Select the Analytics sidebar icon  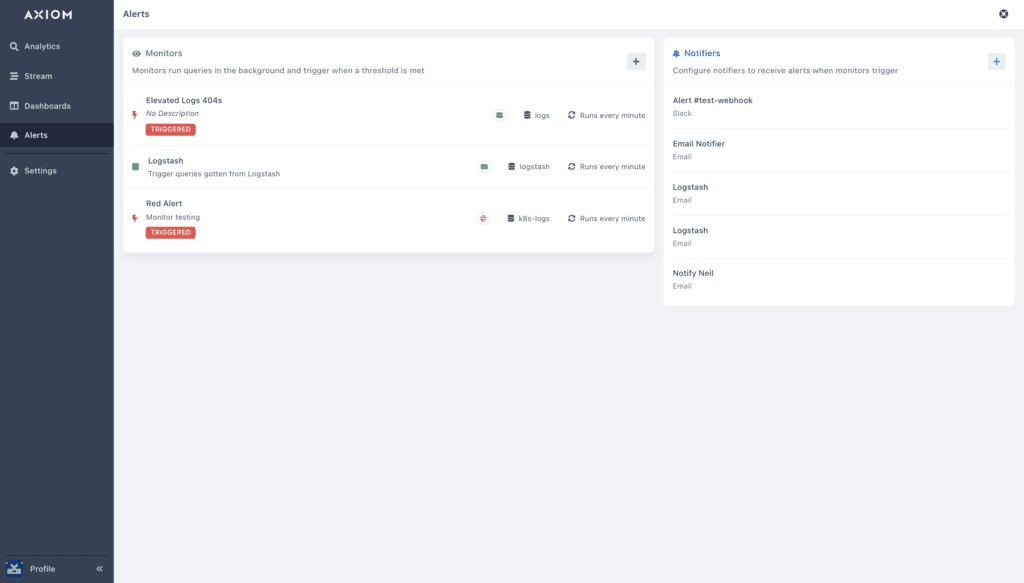tap(14, 46)
